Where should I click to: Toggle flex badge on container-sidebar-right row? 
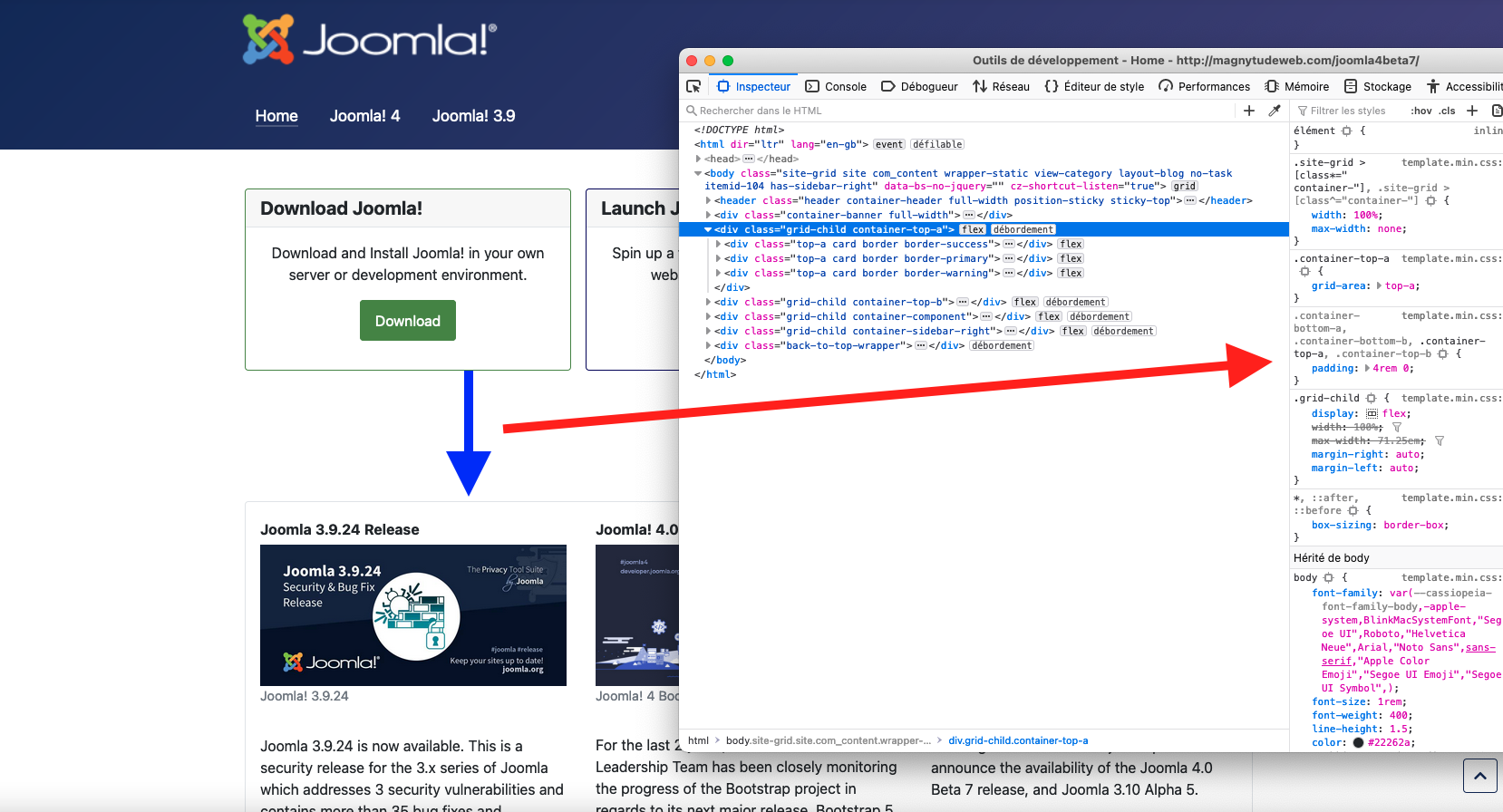click(x=1073, y=331)
